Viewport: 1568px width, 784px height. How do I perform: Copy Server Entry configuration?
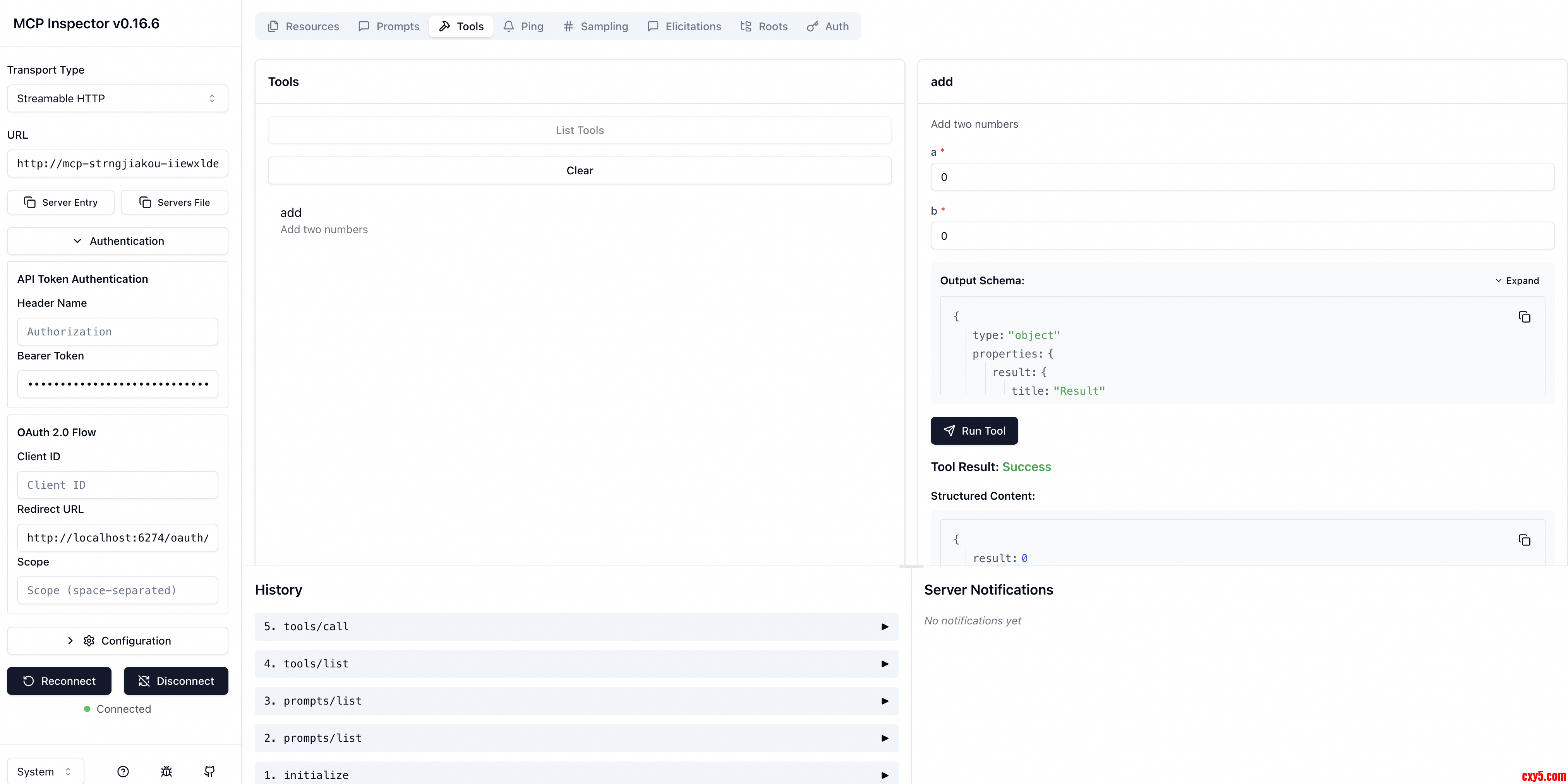pyautogui.click(x=61, y=202)
